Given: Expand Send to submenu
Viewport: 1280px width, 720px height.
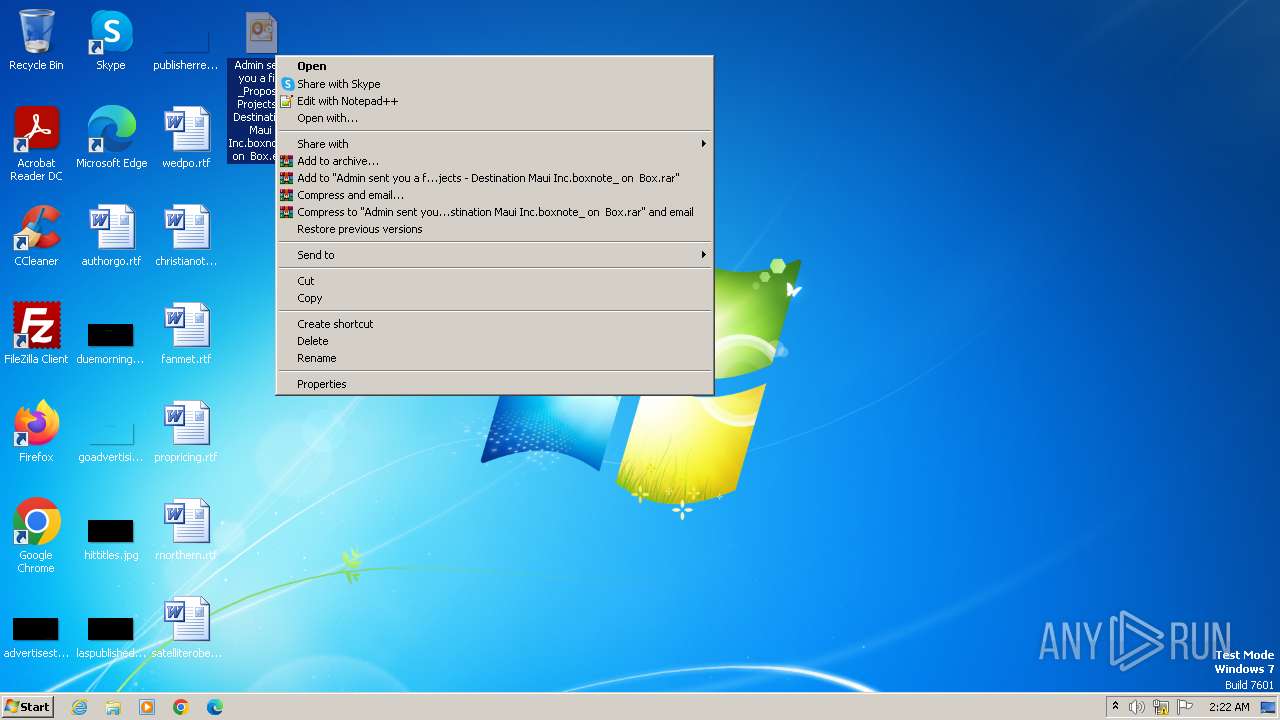Looking at the screenshot, I should click(495, 255).
